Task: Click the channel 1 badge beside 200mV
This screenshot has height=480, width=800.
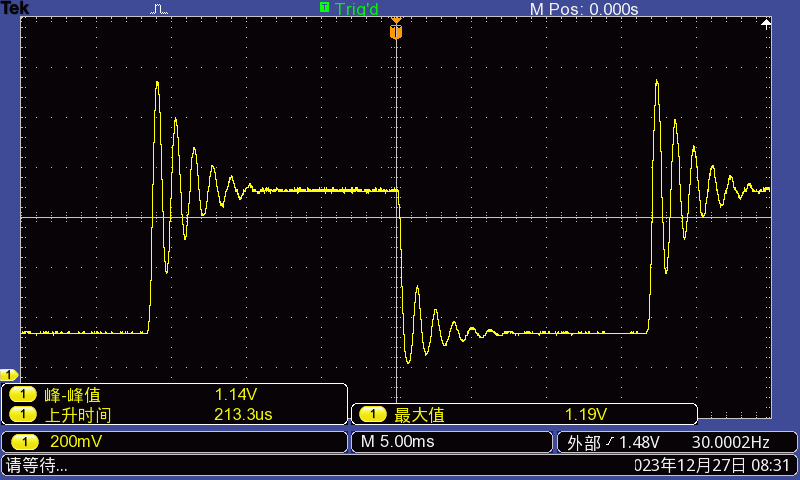Action: pyautogui.click(x=22, y=441)
